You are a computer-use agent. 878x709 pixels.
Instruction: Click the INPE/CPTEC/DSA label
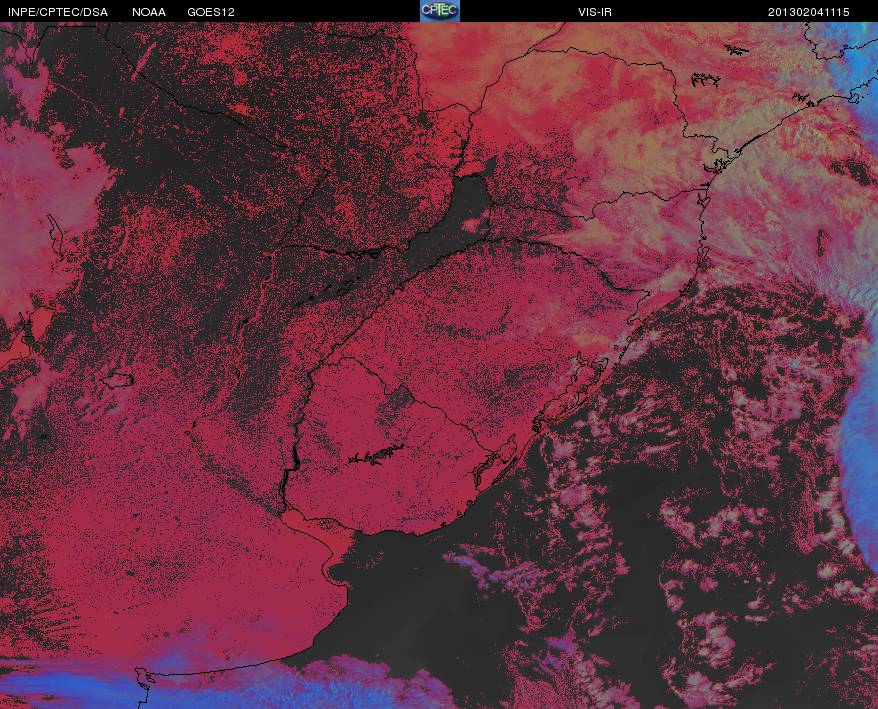58,12
